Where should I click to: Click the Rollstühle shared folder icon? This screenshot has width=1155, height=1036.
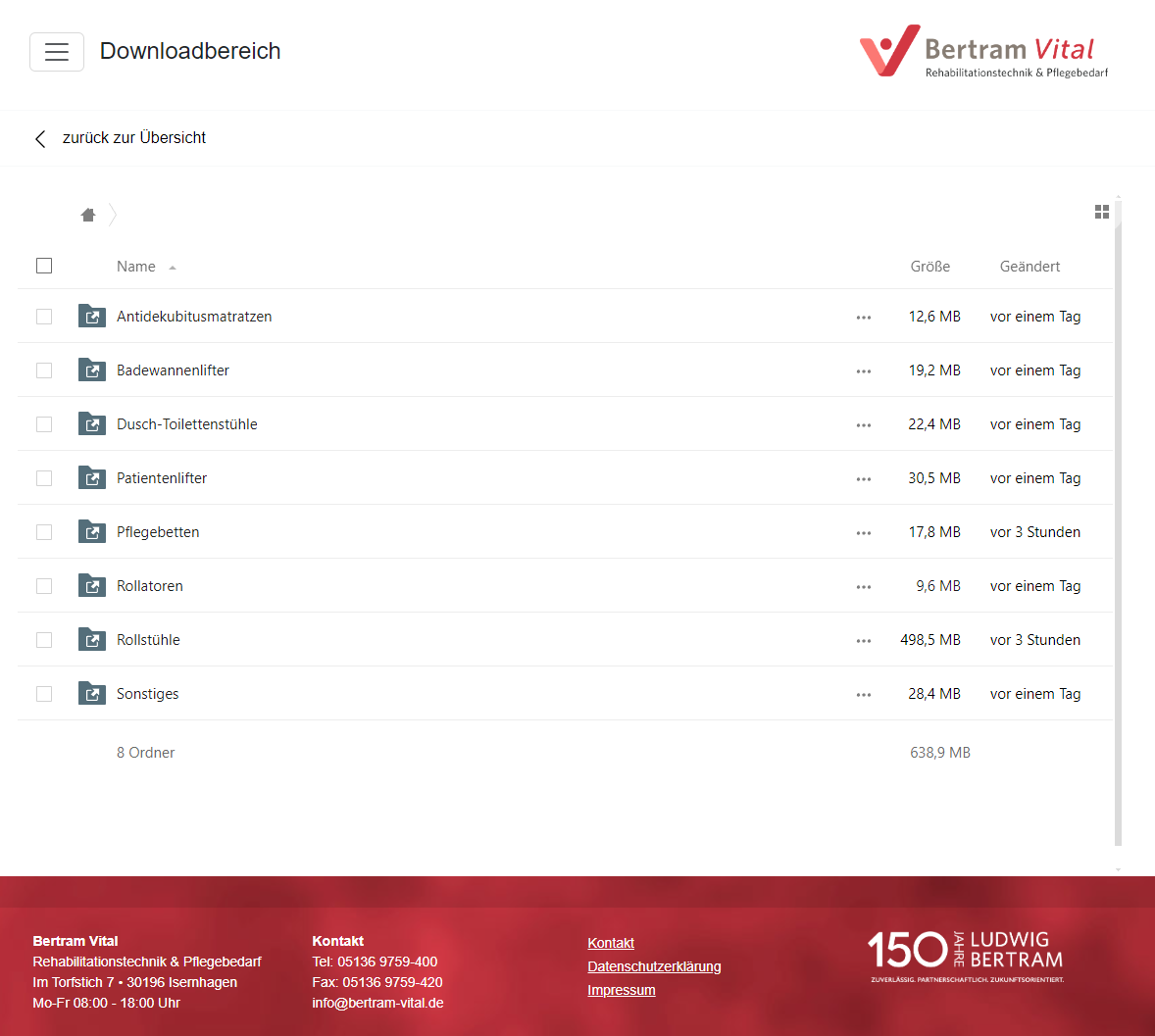(92, 639)
